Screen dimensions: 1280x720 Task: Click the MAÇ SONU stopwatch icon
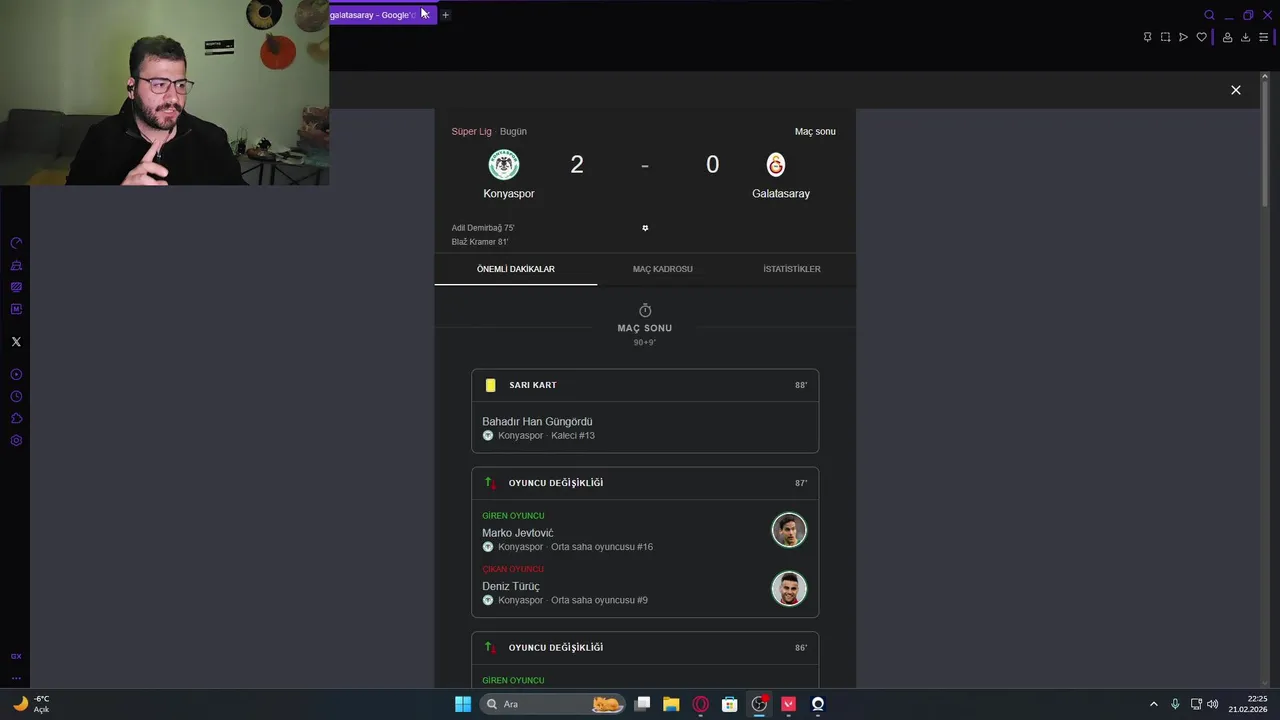(x=645, y=311)
